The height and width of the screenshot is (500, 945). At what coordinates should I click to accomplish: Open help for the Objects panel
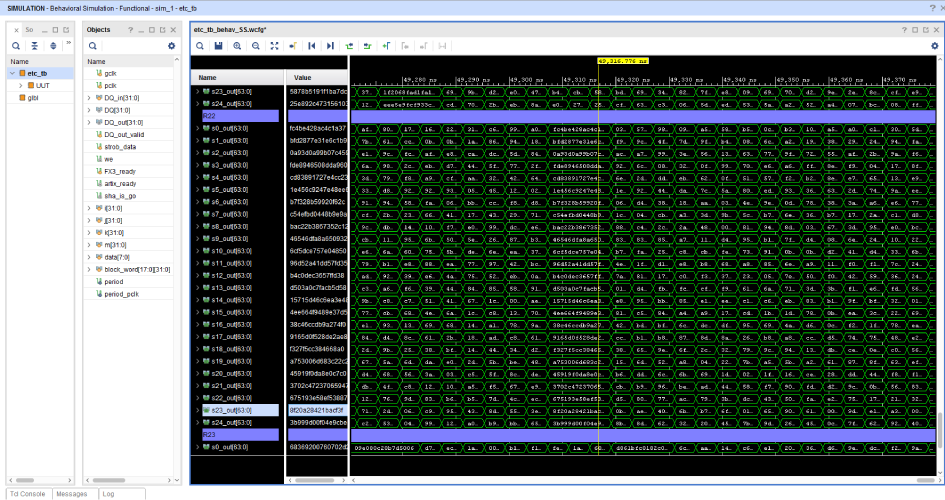130,30
